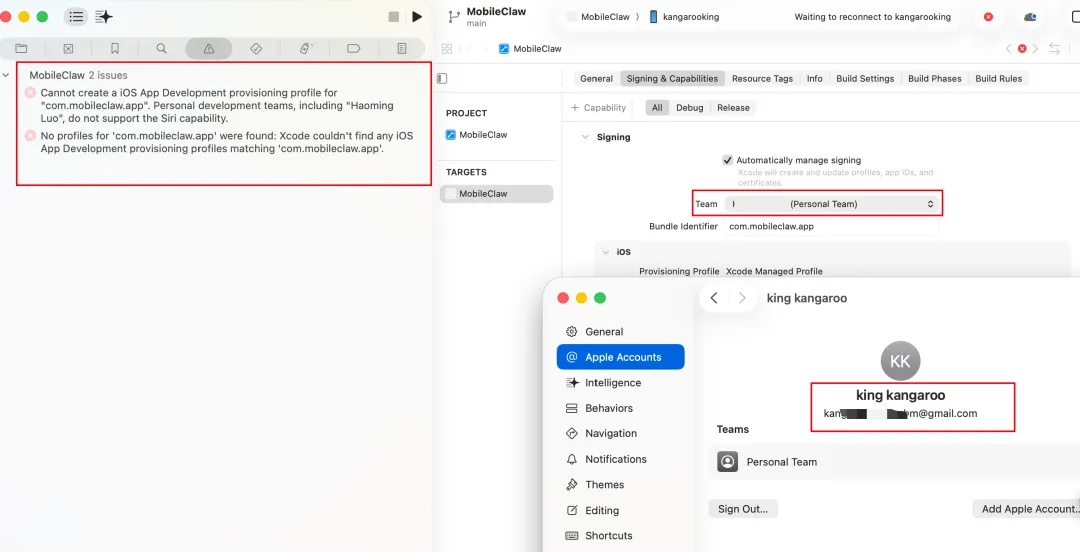Viewport: 1080px width, 552px height.
Task: Collapse the MobileClaw 2 issues group
Action: 6,75
